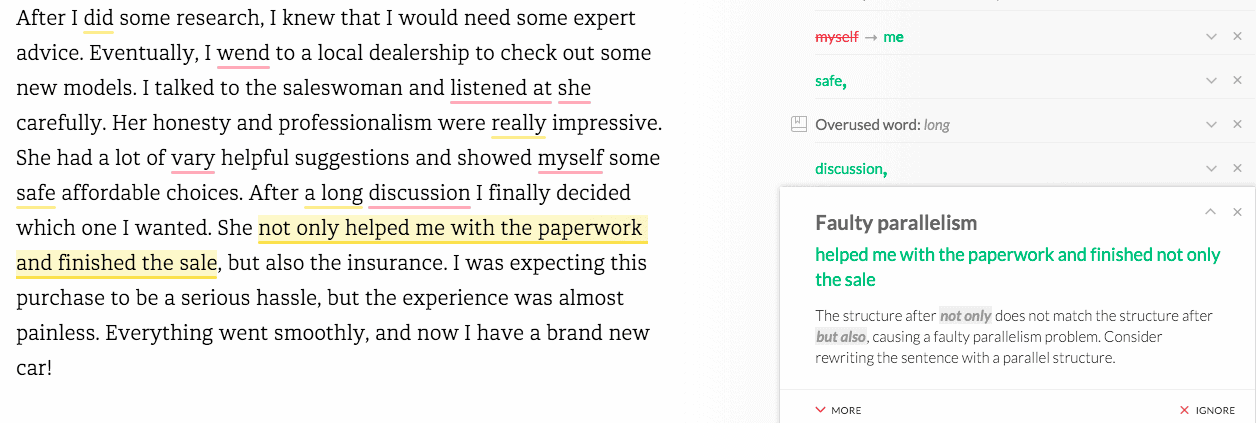Apply the green "me" replacement
The width and height of the screenshot is (1256, 423).
[x=893, y=37]
